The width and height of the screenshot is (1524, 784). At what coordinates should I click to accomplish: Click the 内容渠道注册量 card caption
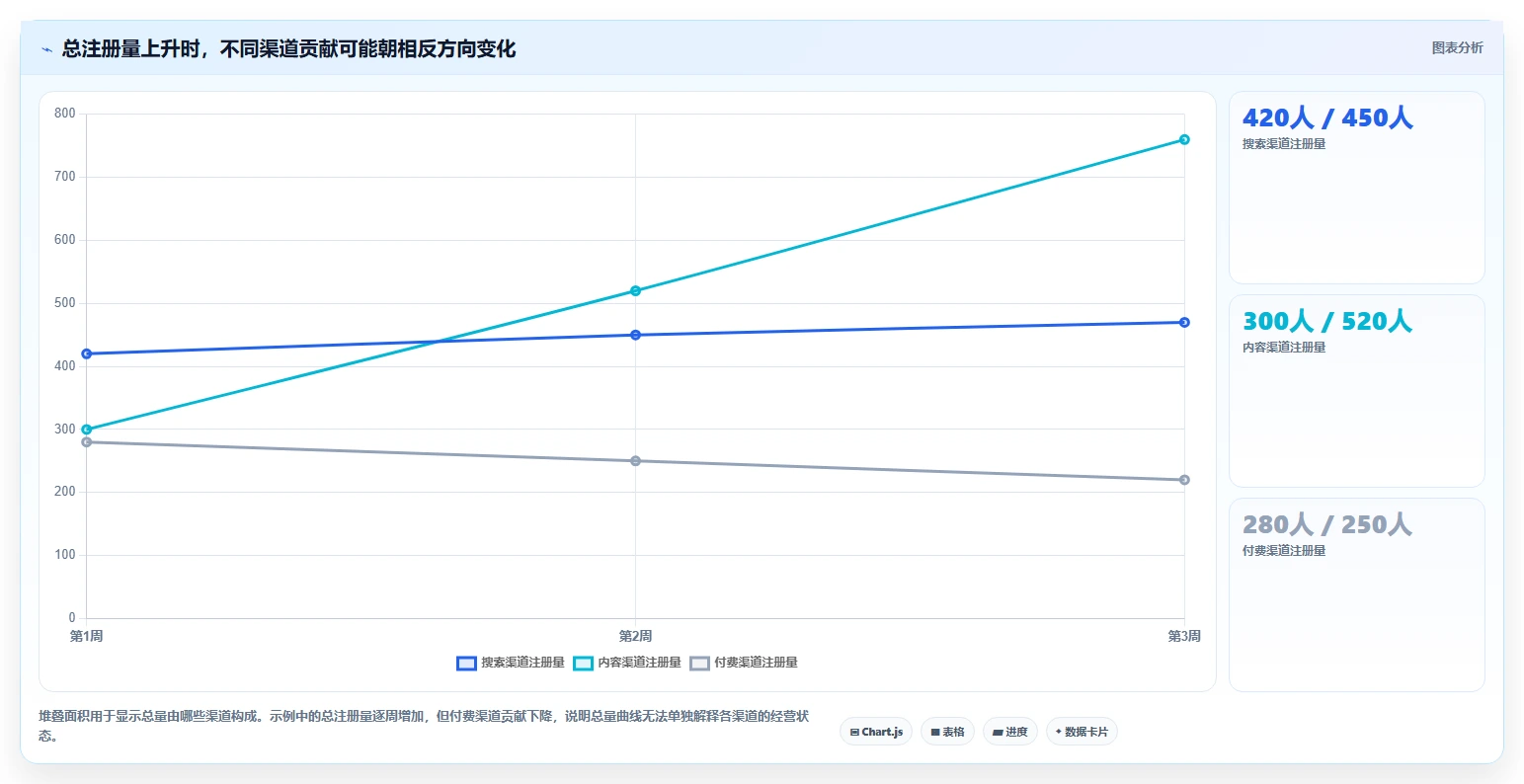point(1284,348)
